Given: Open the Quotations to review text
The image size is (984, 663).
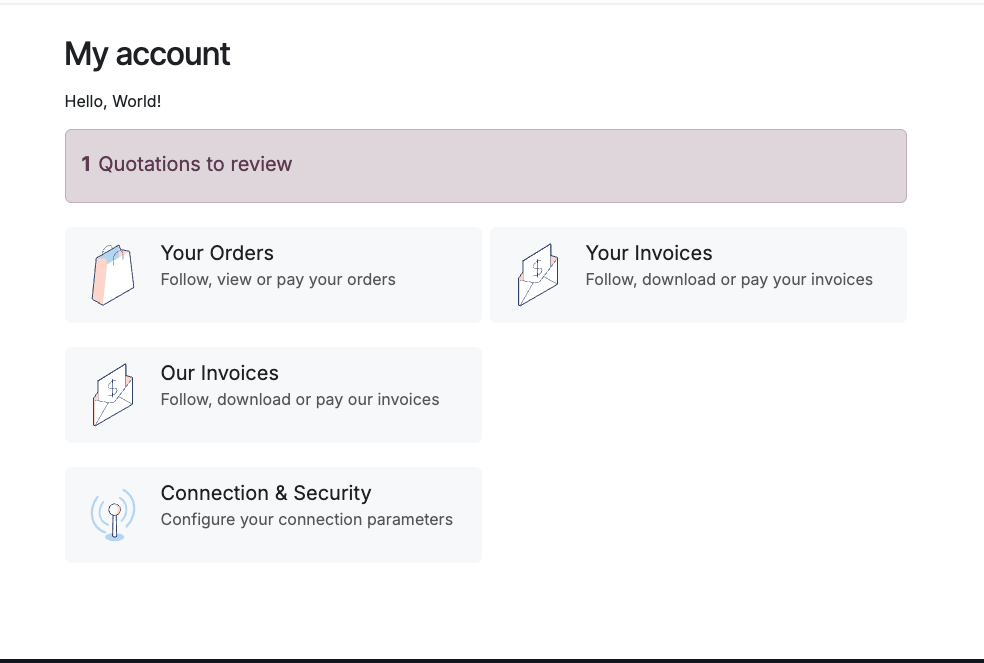Looking at the screenshot, I should [195, 164].
